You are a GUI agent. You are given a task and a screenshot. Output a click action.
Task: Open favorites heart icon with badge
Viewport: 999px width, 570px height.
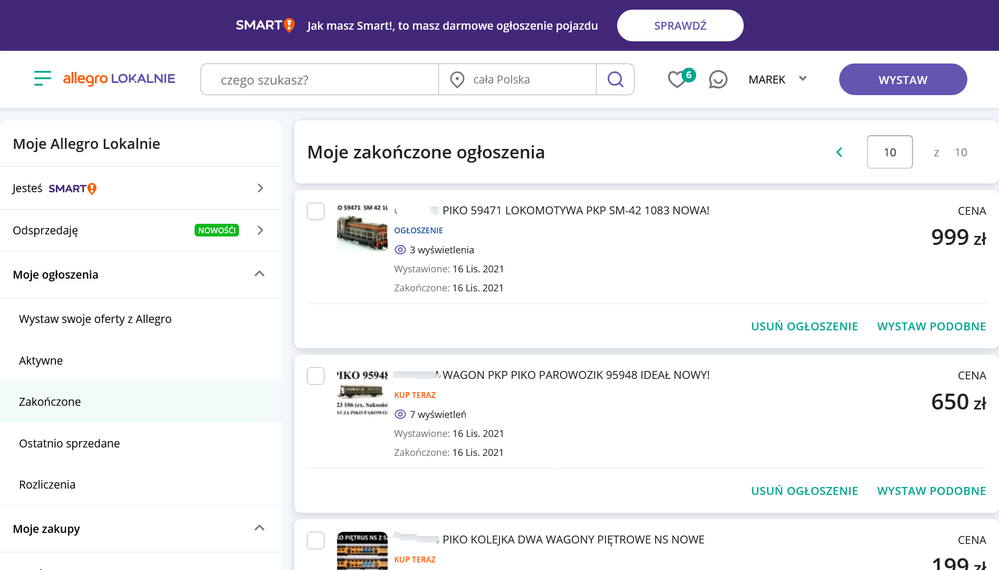[678, 79]
